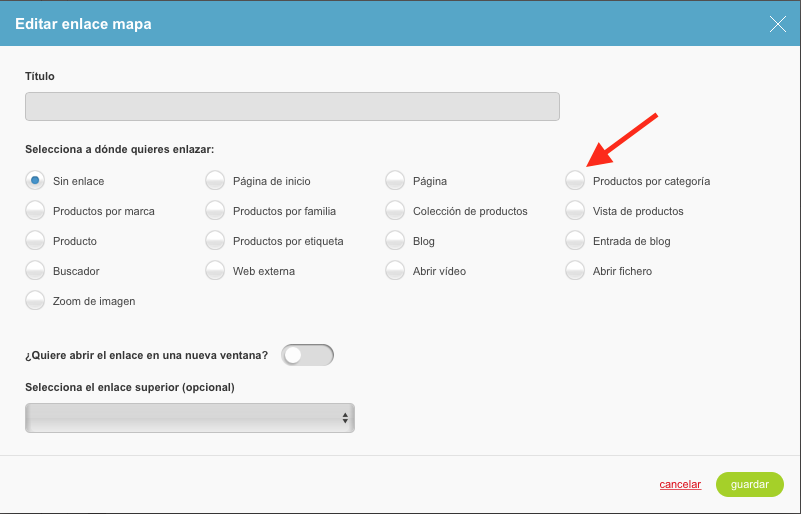Image resolution: width=801 pixels, height=514 pixels.
Task: Choose Productos por etiqueta option
Action: [x=215, y=241]
